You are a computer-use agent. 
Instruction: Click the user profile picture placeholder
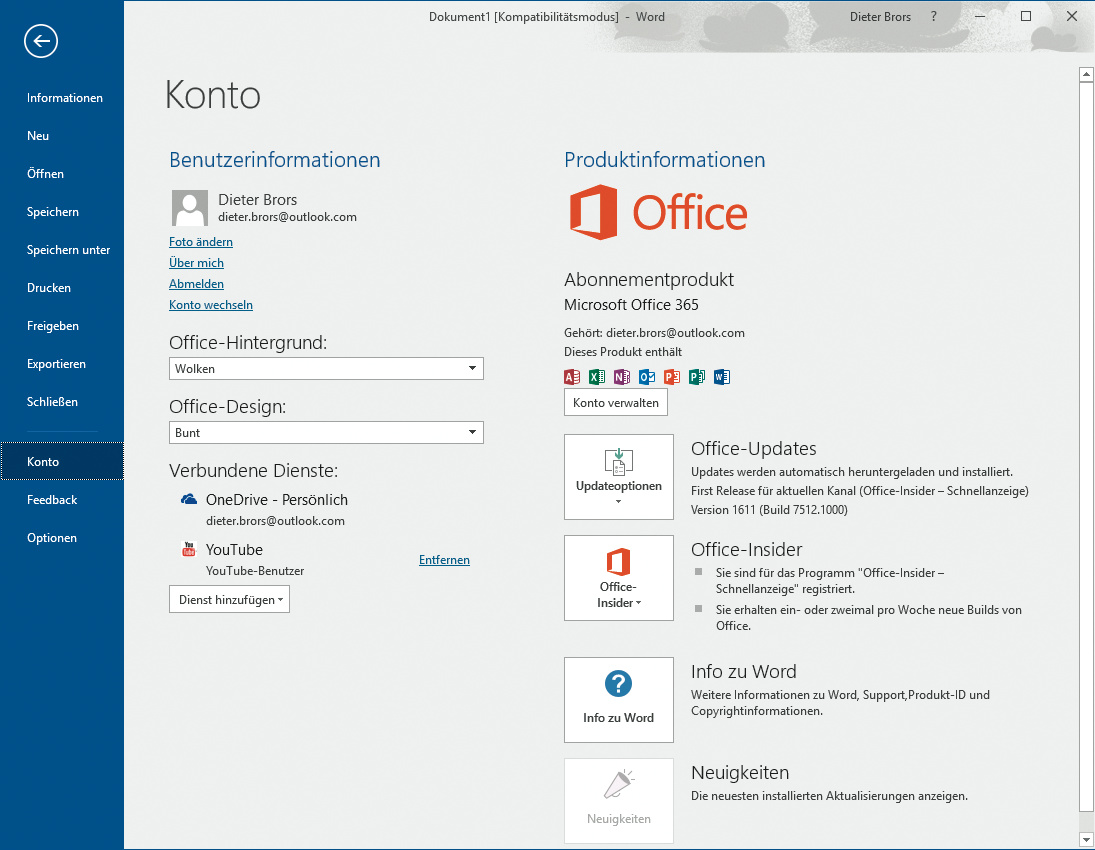pyautogui.click(x=190, y=208)
